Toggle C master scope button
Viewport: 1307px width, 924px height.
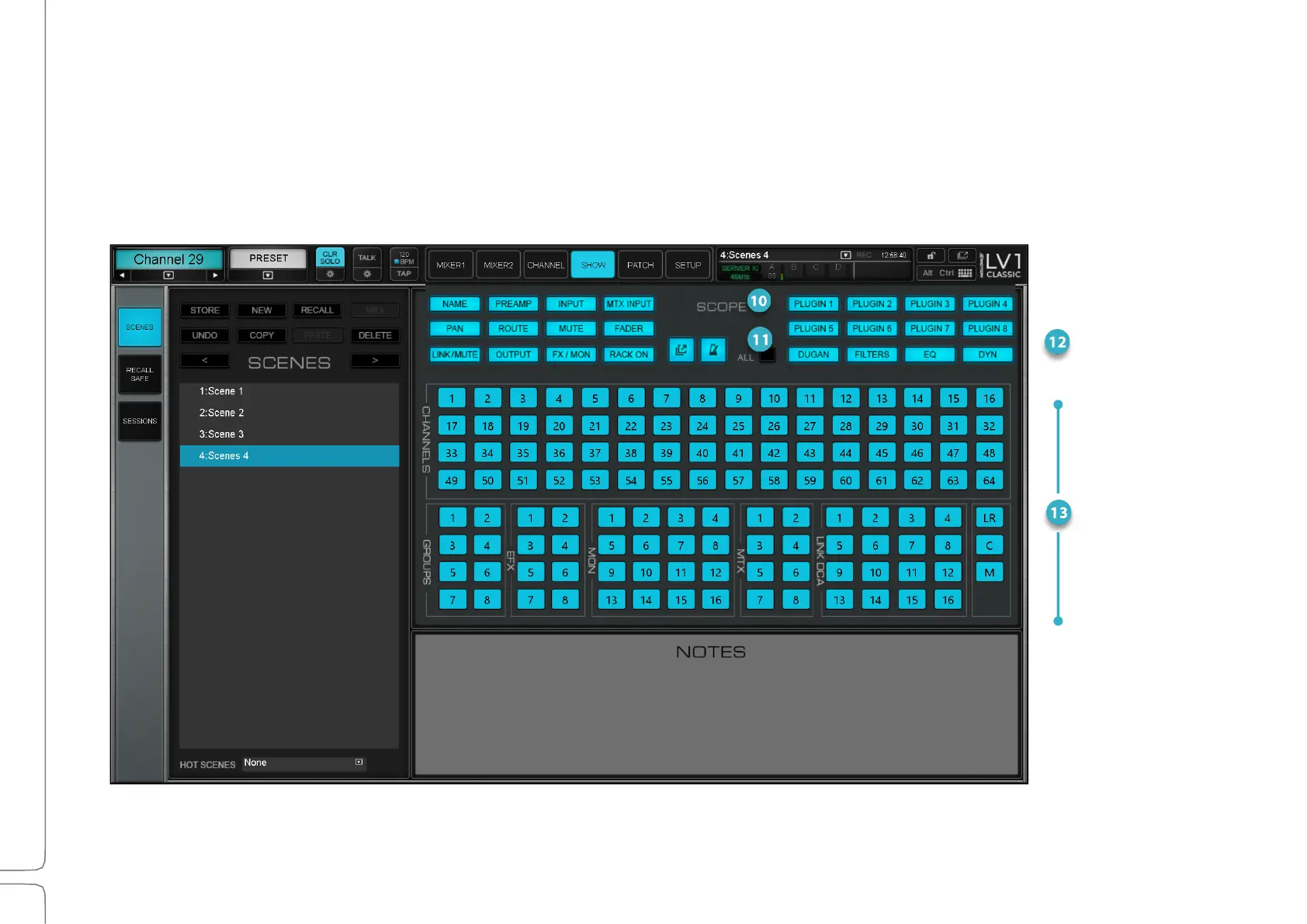[989, 545]
